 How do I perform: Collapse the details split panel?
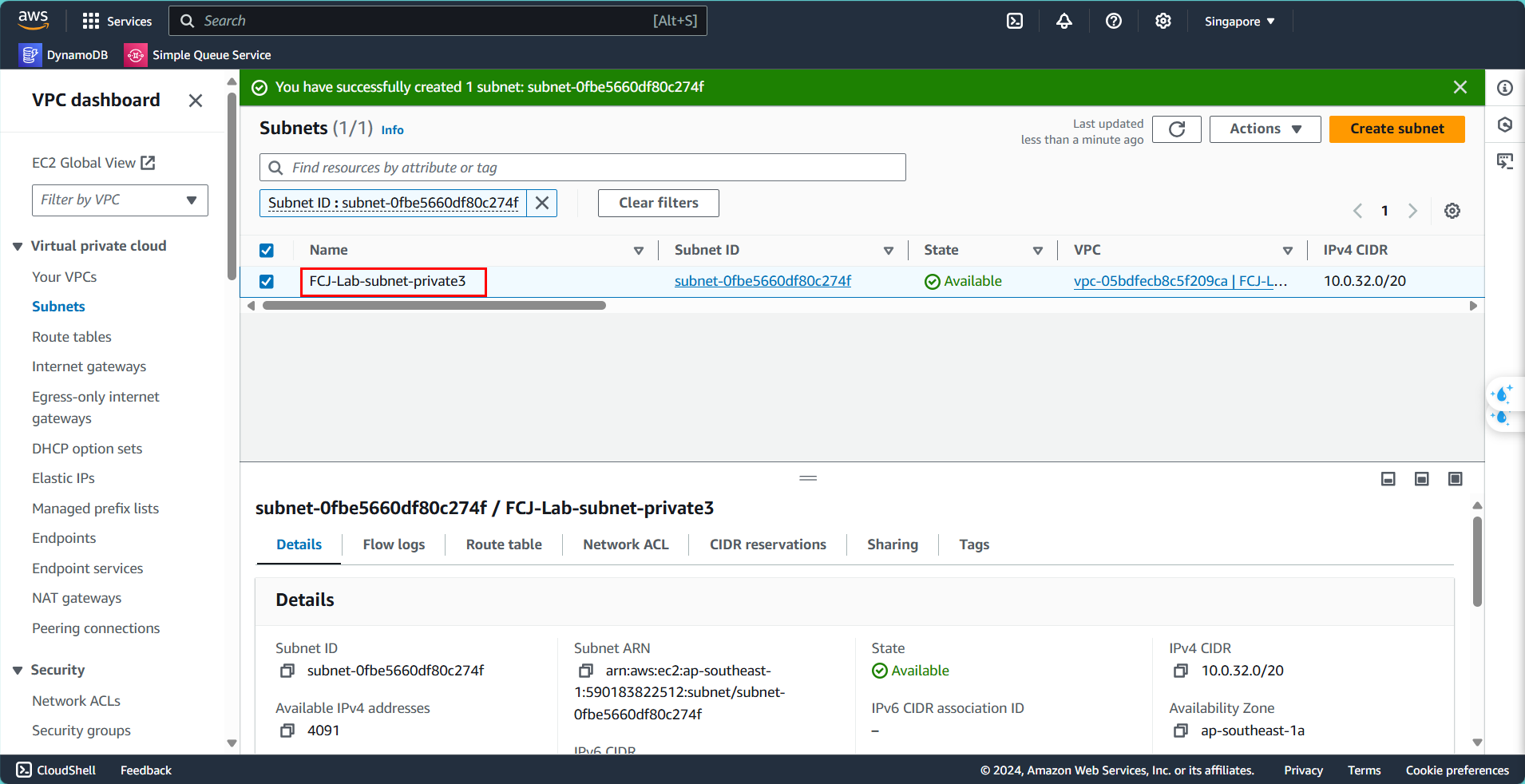pyautogui.click(x=1388, y=479)
